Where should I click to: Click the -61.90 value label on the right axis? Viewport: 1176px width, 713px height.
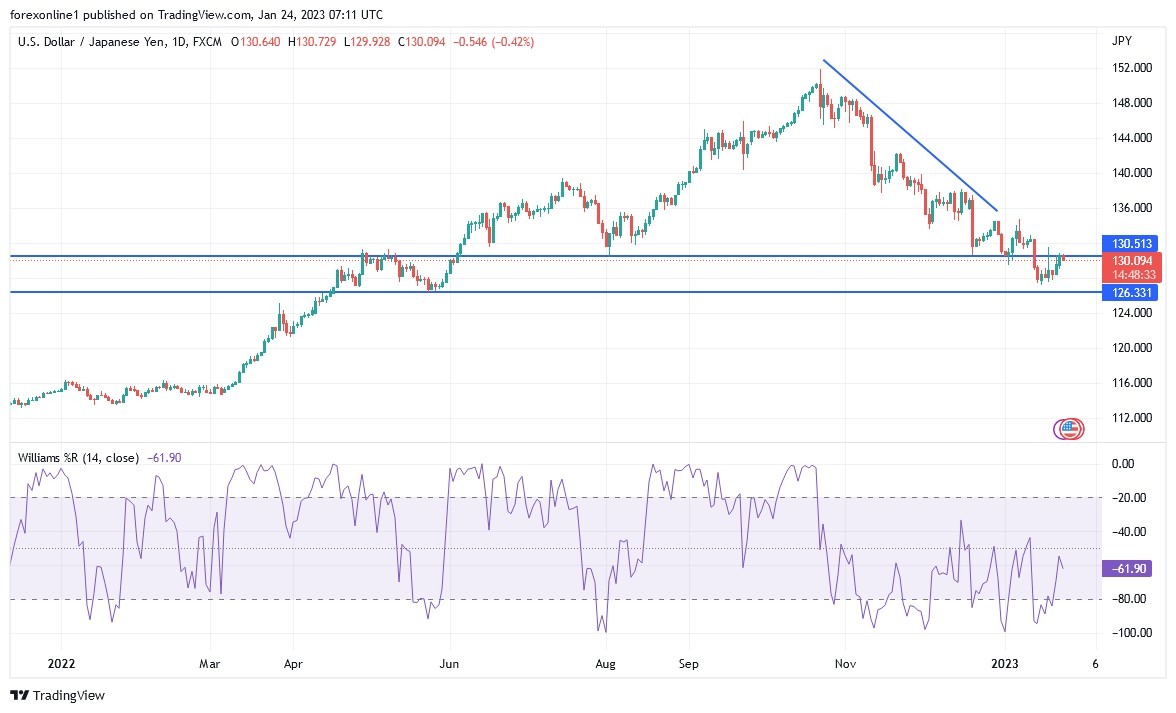tap(1127, 567)
